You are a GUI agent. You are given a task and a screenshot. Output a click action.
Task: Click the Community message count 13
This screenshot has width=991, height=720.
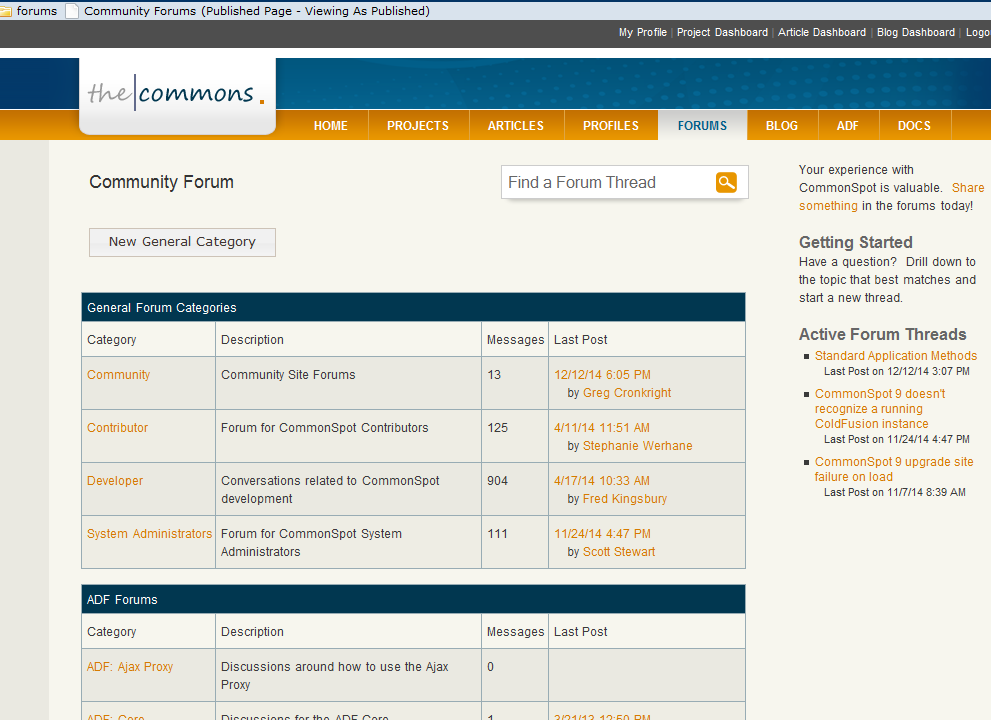[x=494, y=375]
